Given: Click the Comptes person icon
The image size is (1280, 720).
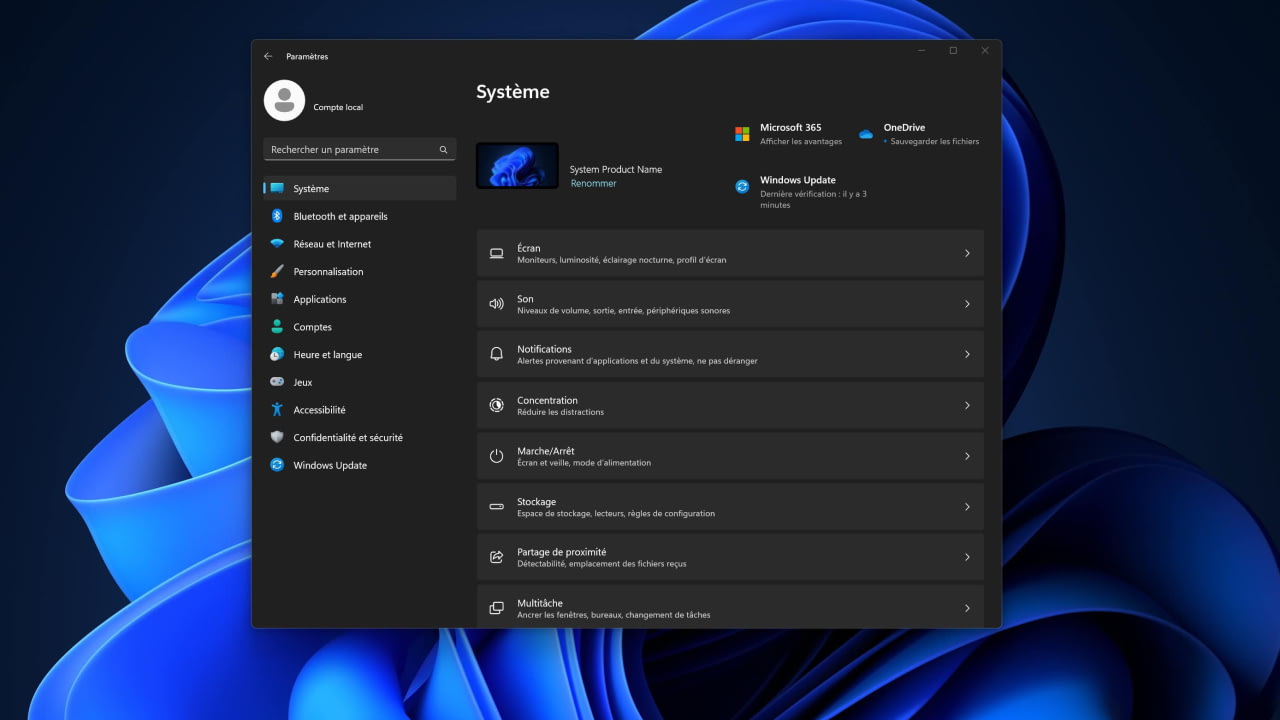Looking at the screenshot, I should (277, 327).
